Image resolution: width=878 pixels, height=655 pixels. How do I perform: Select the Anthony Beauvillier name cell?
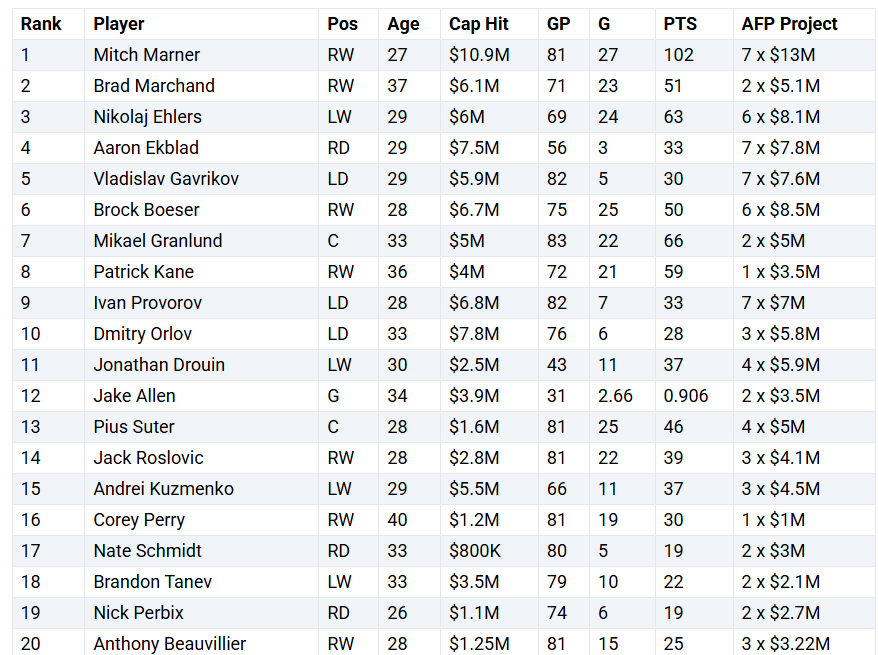click(x=170, y=644)
